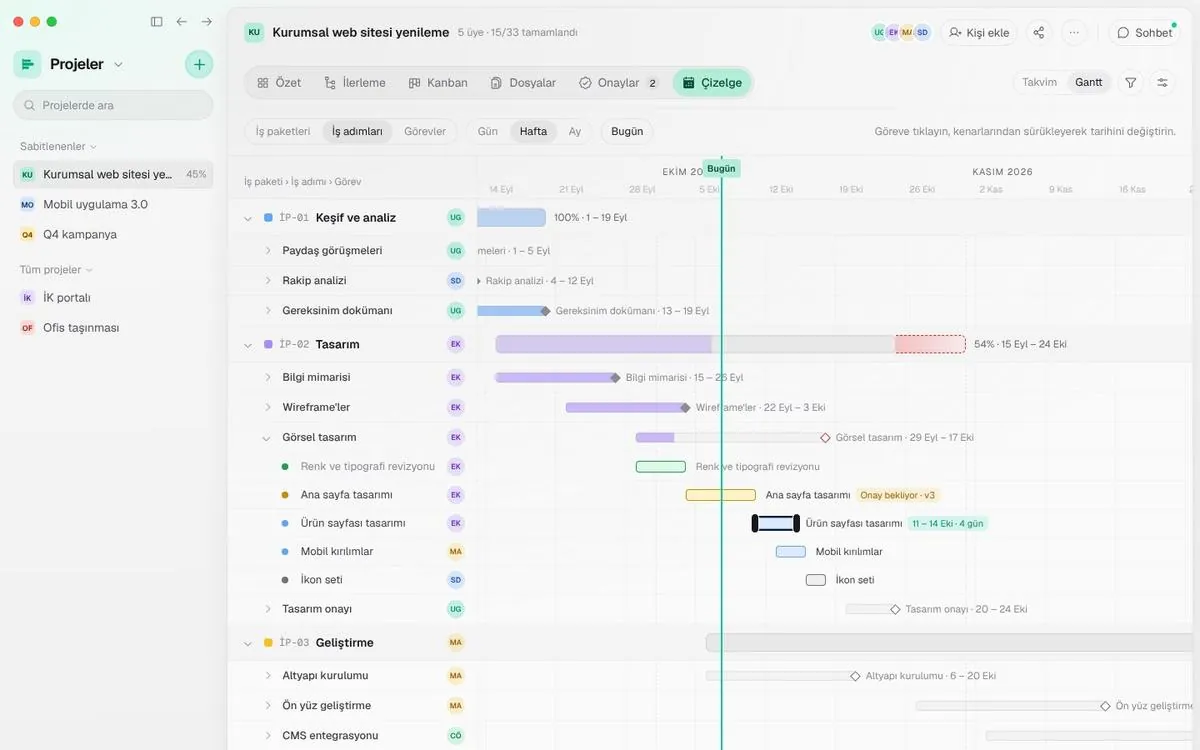Show the İş paketleri level

click(283, 131)
